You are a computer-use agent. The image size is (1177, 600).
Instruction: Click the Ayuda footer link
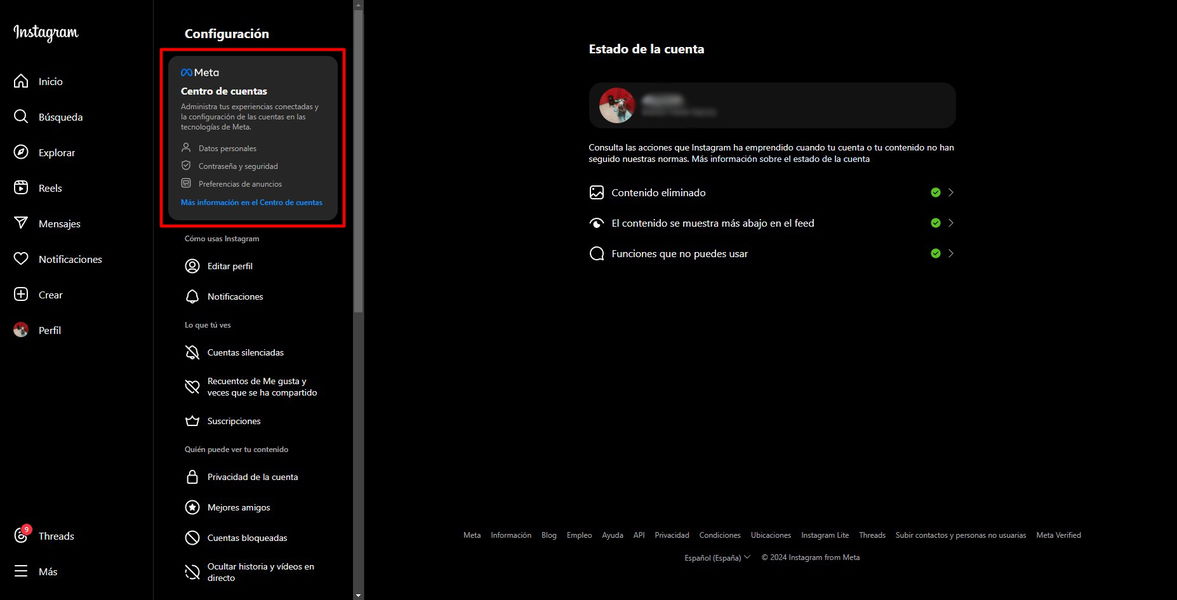(613, 535)
